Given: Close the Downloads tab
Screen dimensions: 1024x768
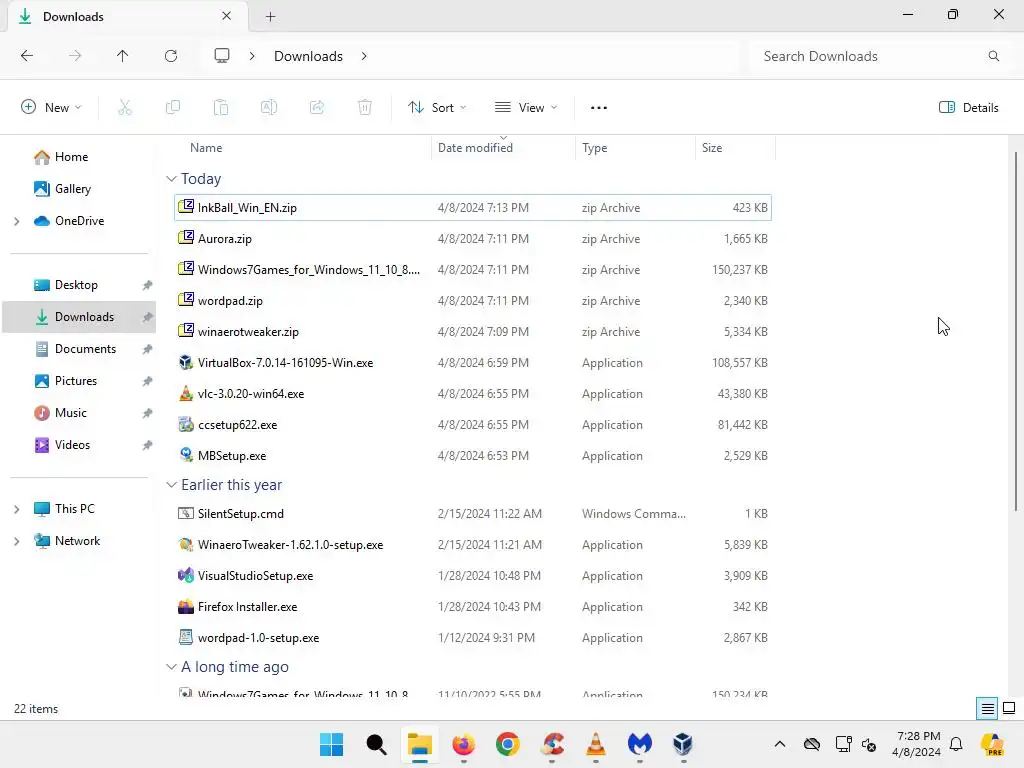Looking at the screenshot, I should point(227,16).
